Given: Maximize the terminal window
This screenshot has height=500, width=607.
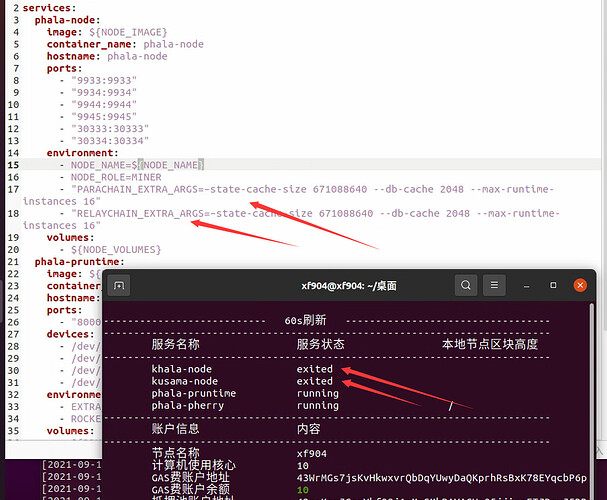Looking at the screenshot, I should (554, 286).
